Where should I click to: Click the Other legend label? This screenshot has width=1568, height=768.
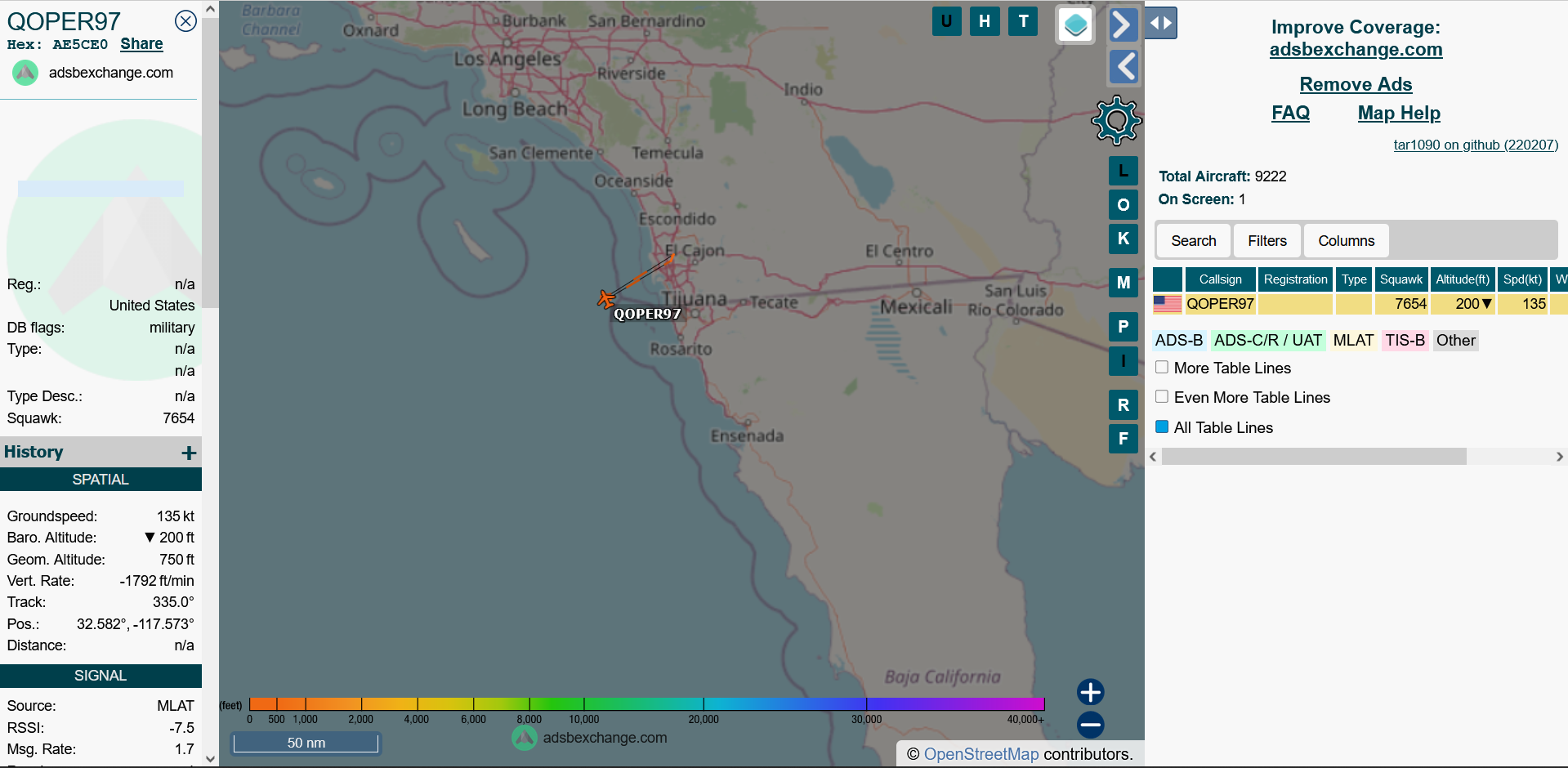point(1456,341)
